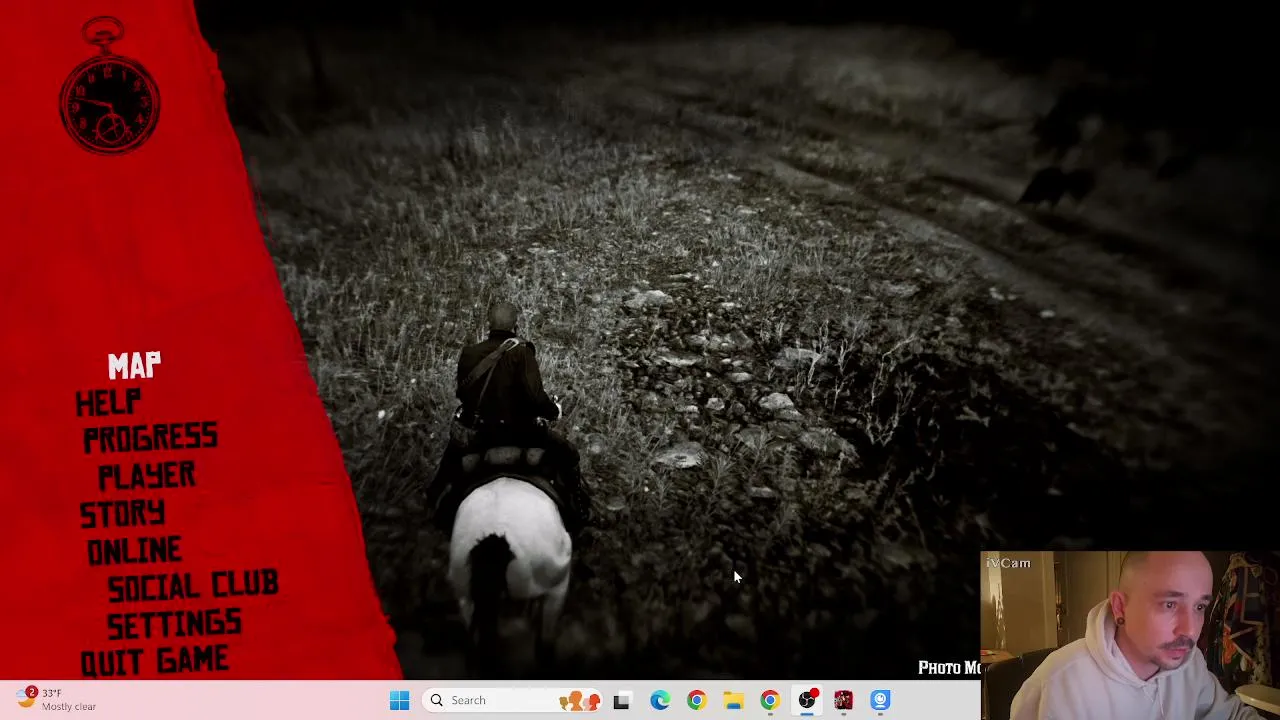Screen dimensions: 1280x720
Task: Click the Photo Mode prompt
Action: [949, 668]
